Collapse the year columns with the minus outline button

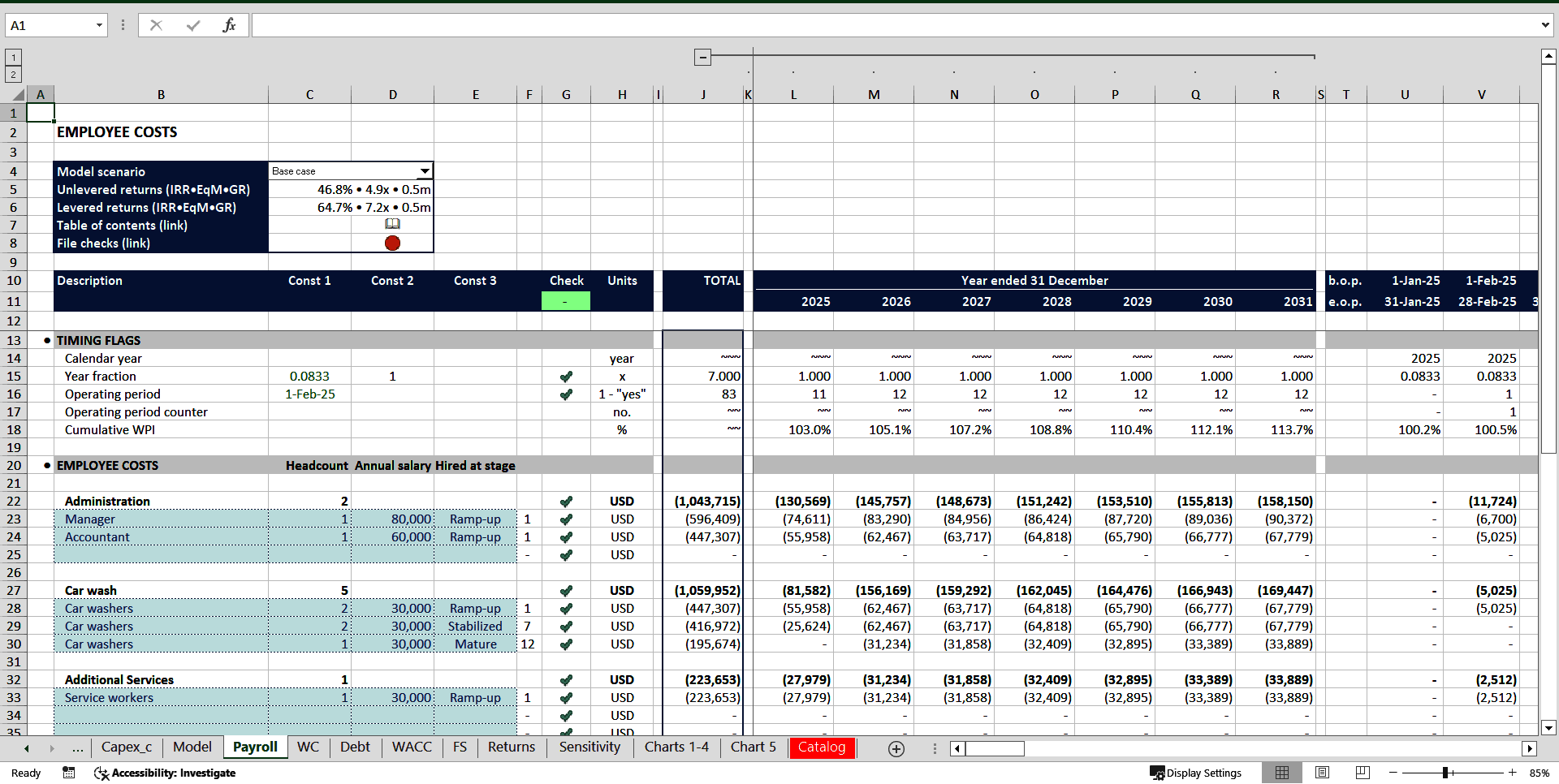coord(702,57)
